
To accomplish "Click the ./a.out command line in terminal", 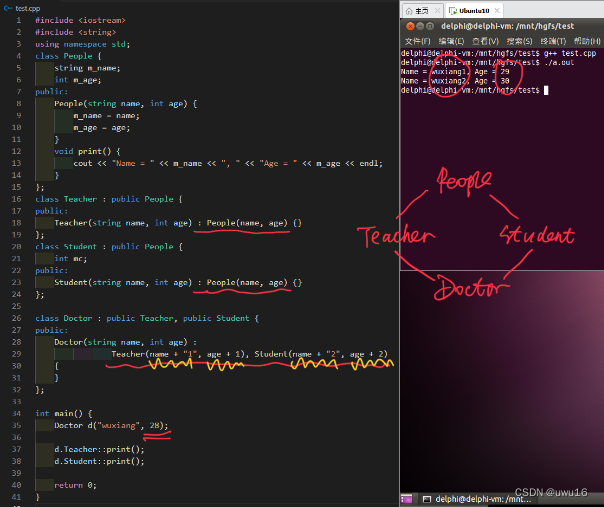I will (x=487, y=62).
